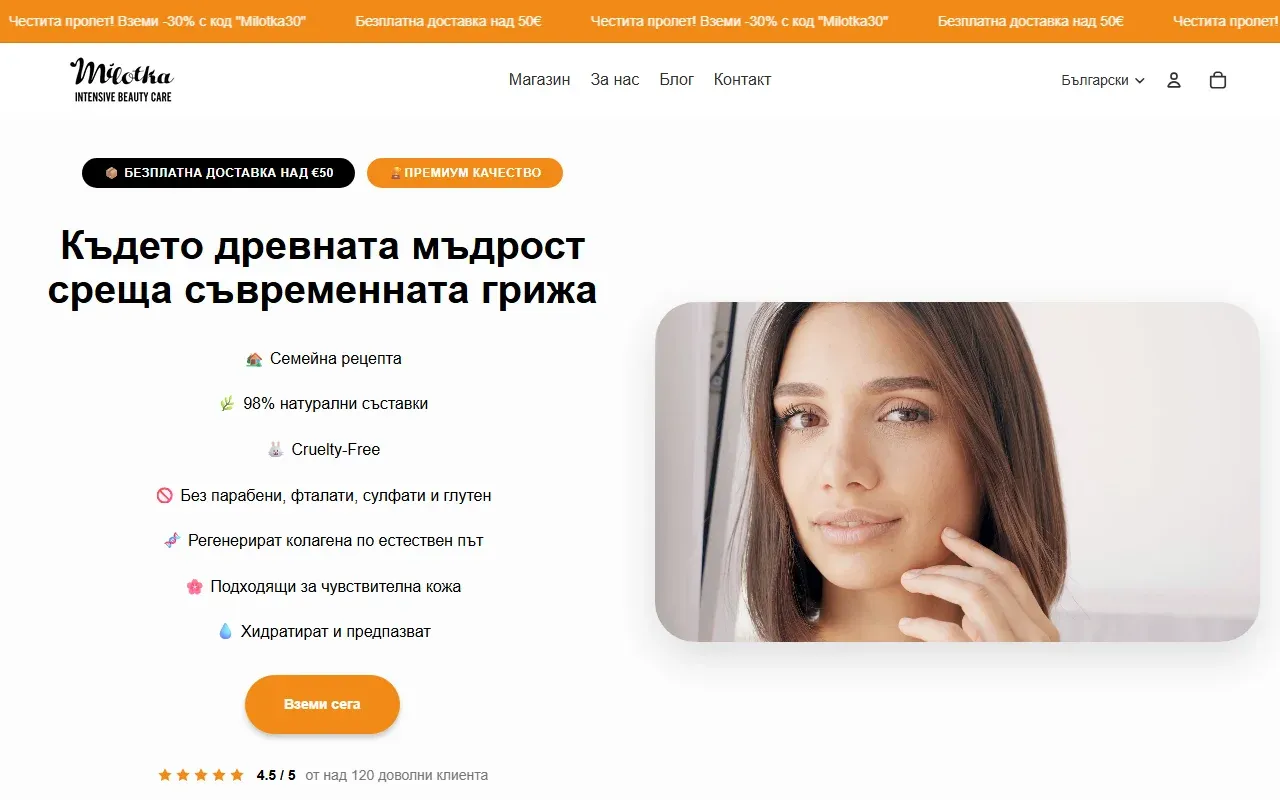Click the Milotka logo
The width and height of the screenshot is (1280, 800).
pos(122,80)
